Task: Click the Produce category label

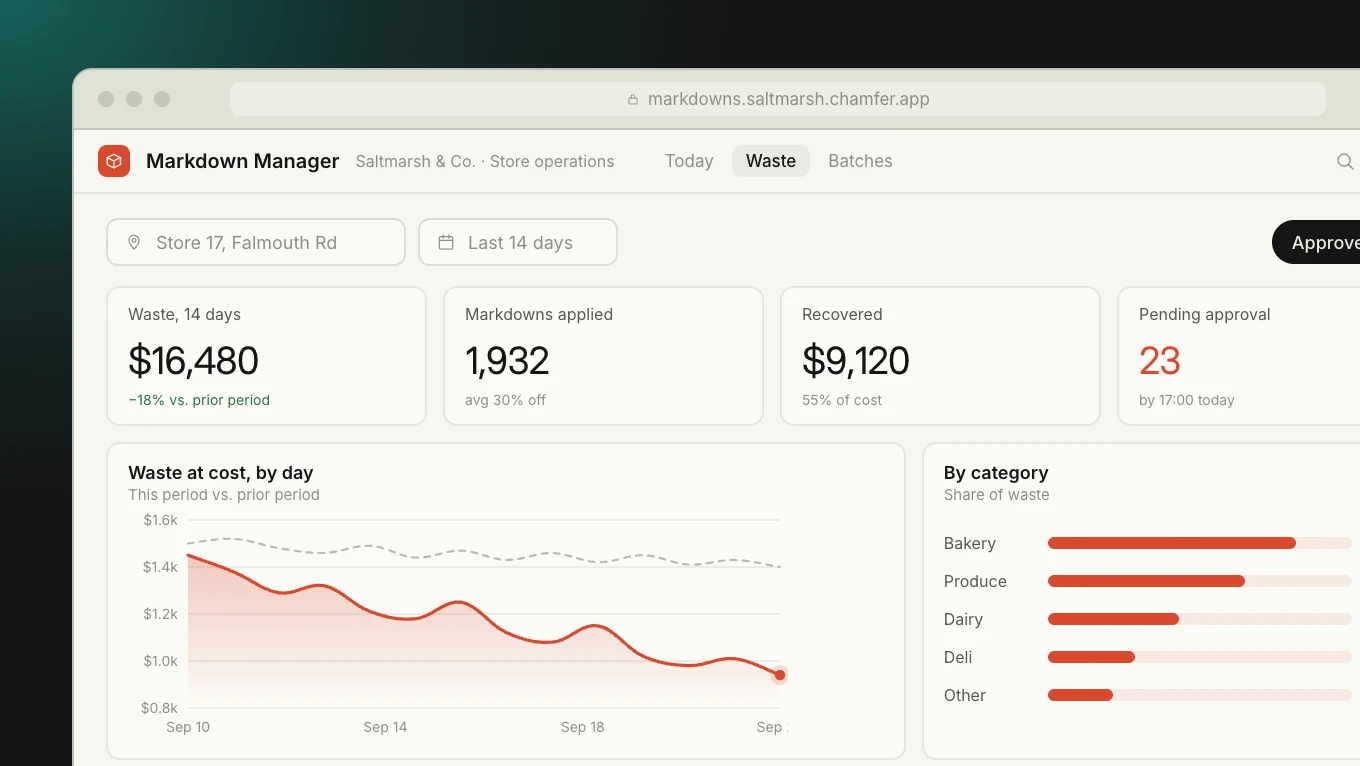Action: pos(975,581)
